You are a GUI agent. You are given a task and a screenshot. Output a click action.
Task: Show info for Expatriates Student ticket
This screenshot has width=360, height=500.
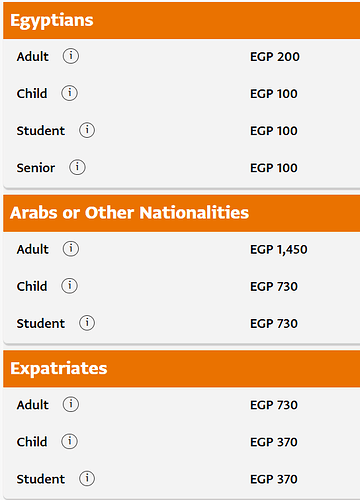click(87, 478)
